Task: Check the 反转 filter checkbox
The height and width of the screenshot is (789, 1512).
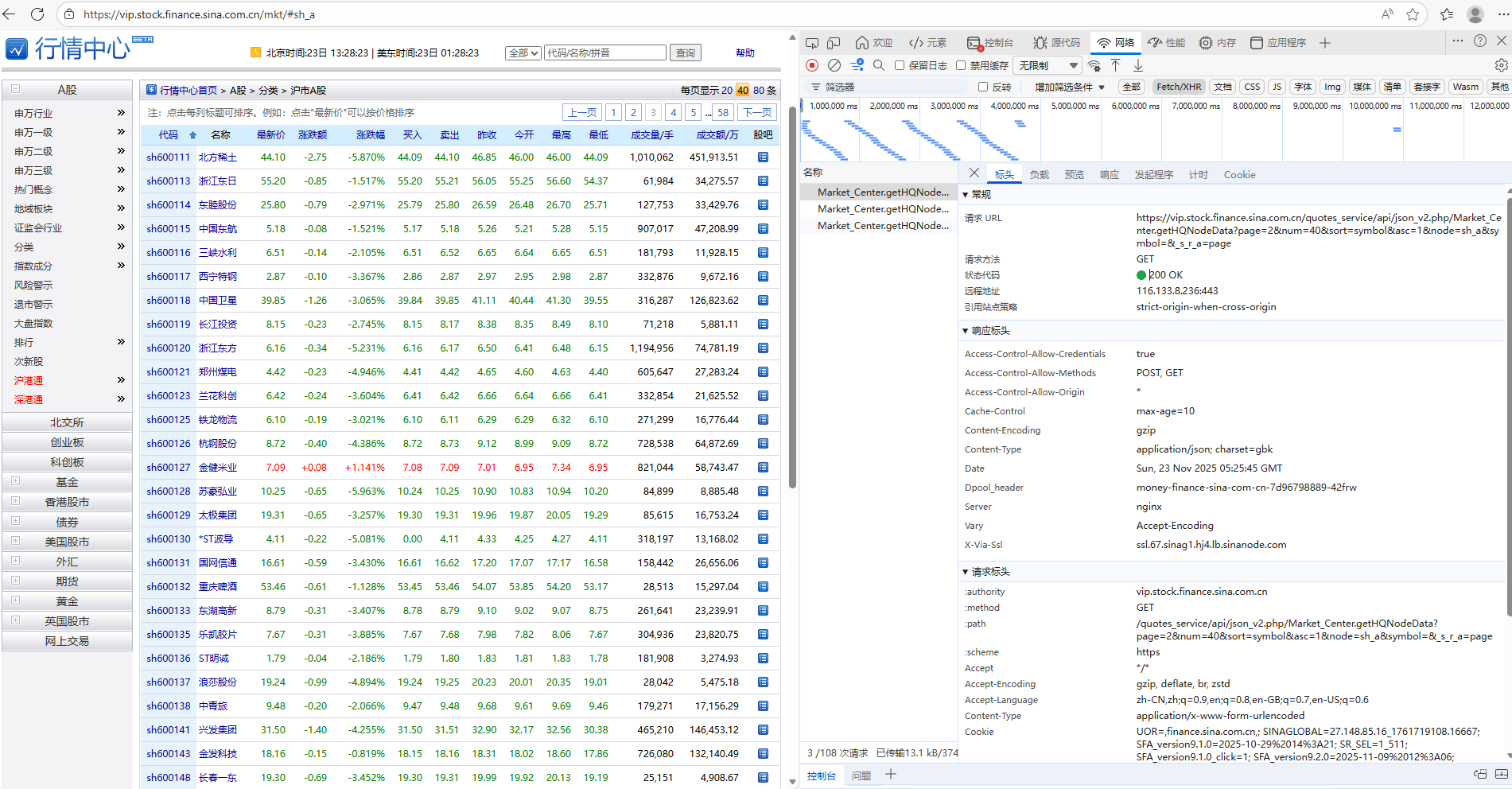Action: (x=983, y=87)
